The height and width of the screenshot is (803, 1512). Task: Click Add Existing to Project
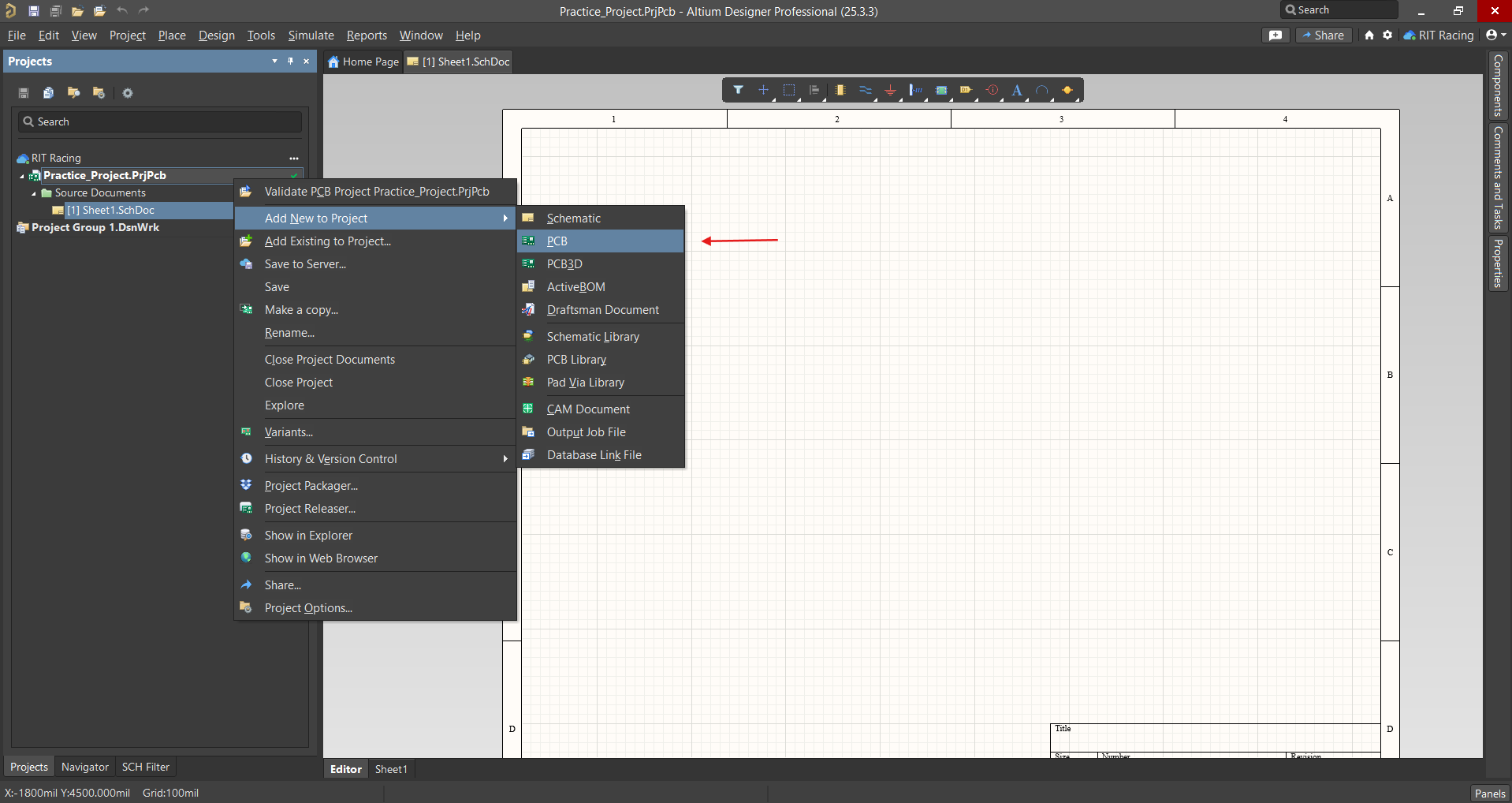pos(375,241)
